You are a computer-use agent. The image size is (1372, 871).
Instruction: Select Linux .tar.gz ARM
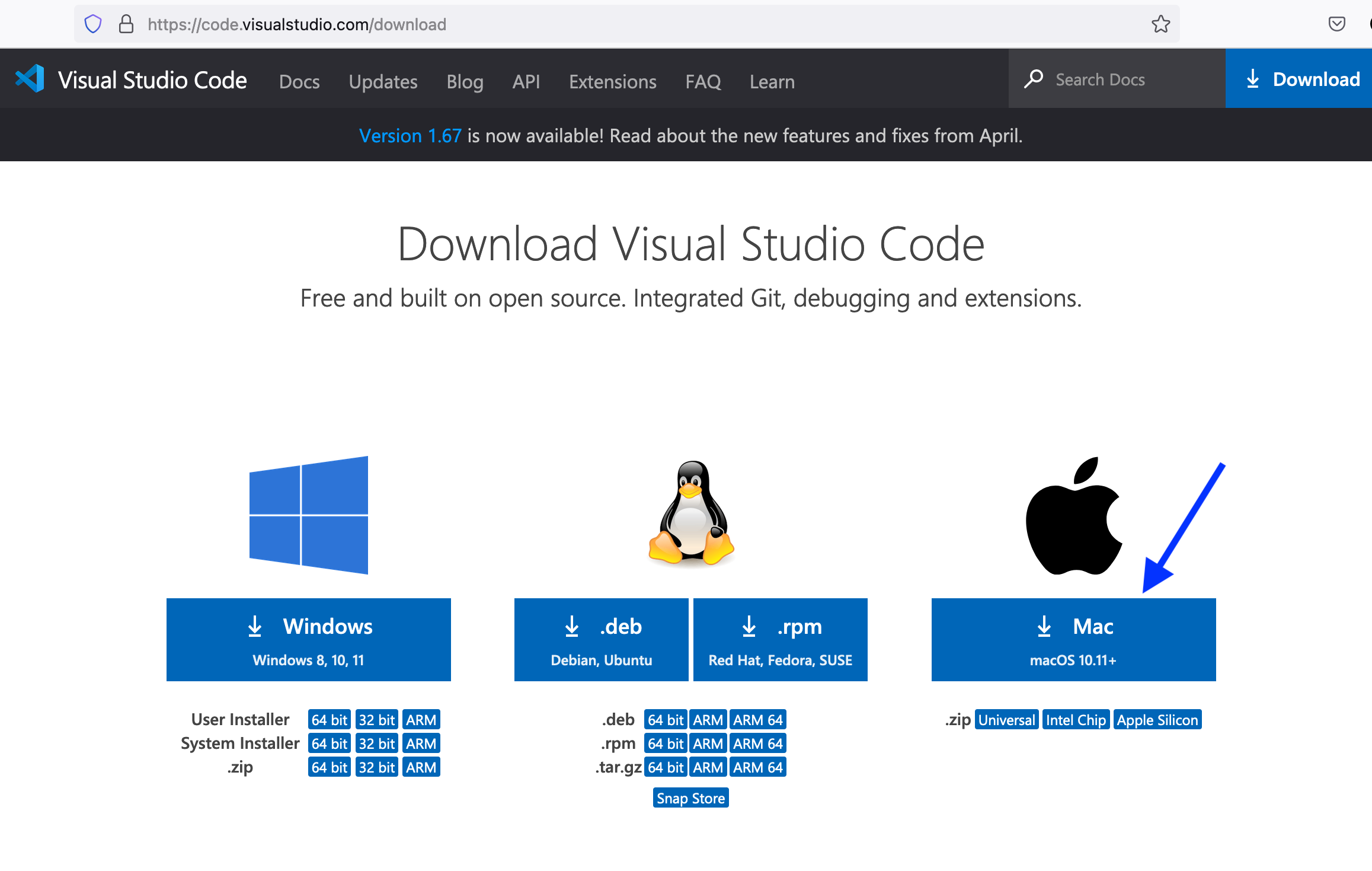(x=708, y=767)
